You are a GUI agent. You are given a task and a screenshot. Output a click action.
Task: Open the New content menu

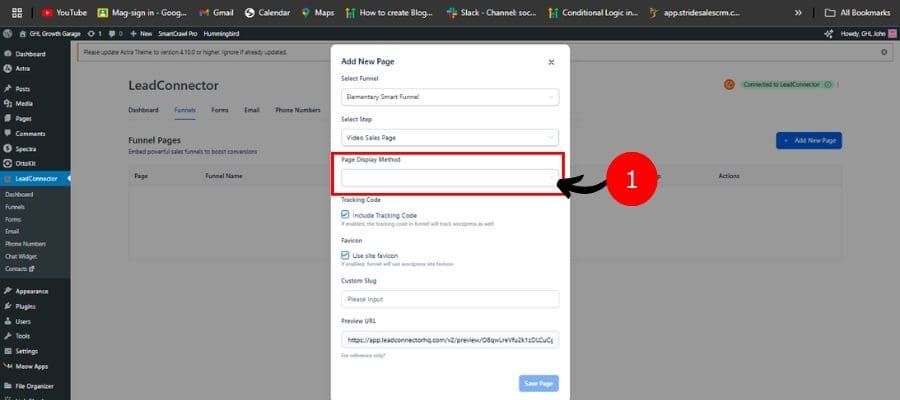click(x=141, y=34)
